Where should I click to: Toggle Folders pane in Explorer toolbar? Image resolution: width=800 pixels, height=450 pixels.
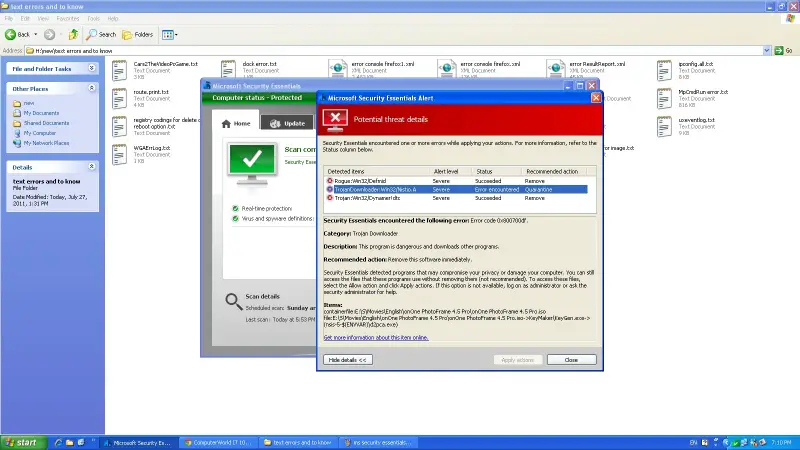click(138, 34)
